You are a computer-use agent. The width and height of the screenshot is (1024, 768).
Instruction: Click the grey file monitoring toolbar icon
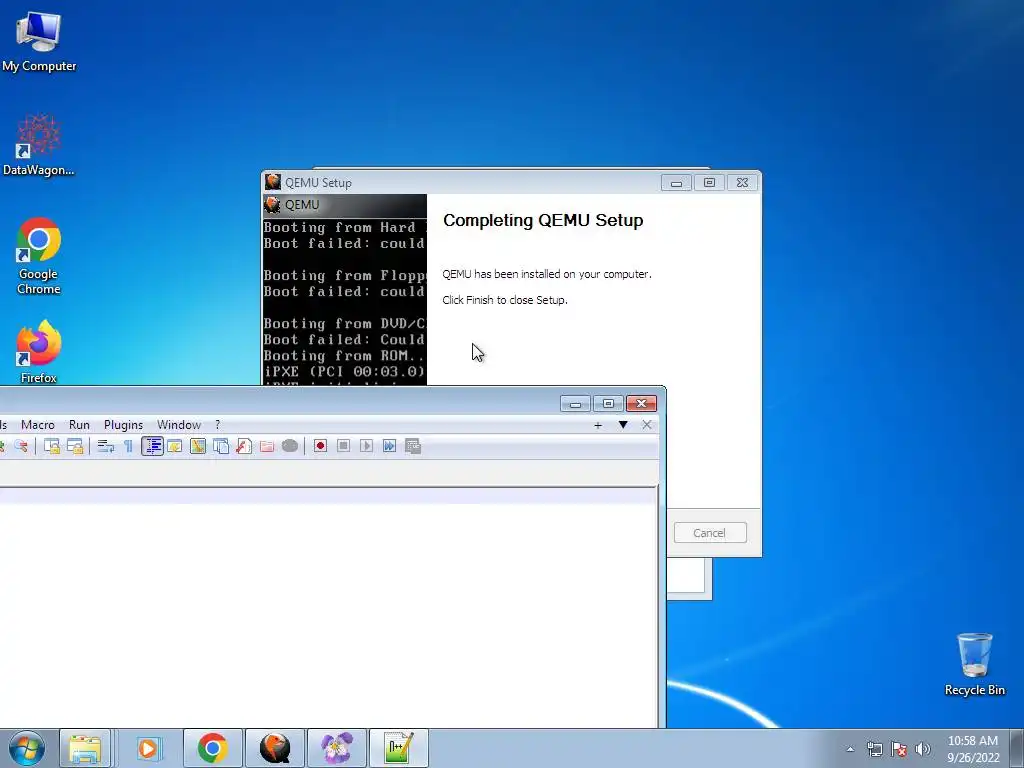(290, 446)
